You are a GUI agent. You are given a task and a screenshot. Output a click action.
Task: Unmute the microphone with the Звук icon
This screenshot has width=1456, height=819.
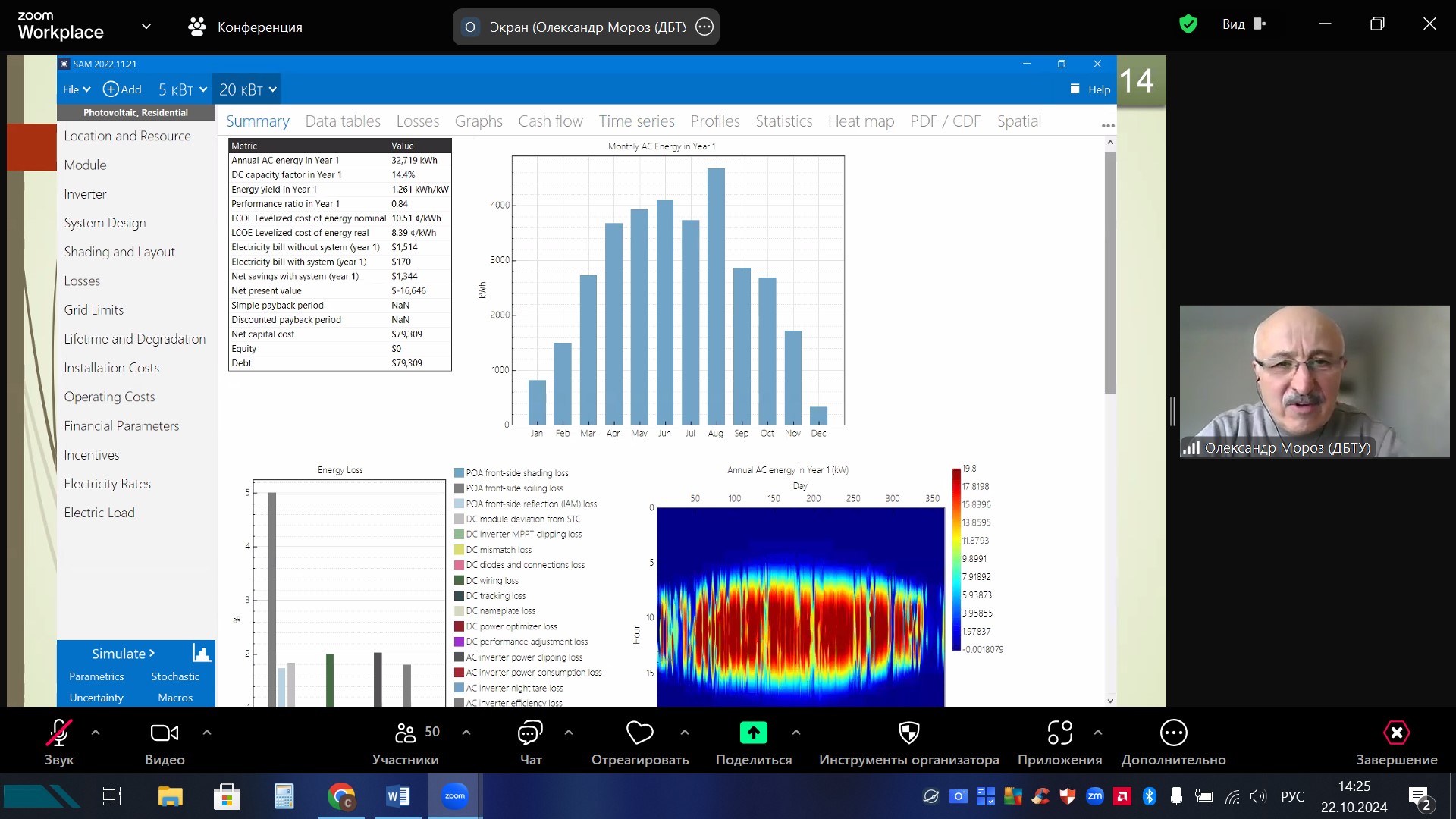pyautogui.click(x=58, y=733)
